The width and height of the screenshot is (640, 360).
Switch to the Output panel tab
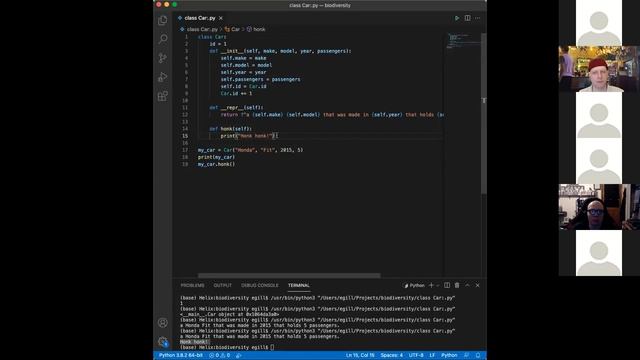[222, 285]
